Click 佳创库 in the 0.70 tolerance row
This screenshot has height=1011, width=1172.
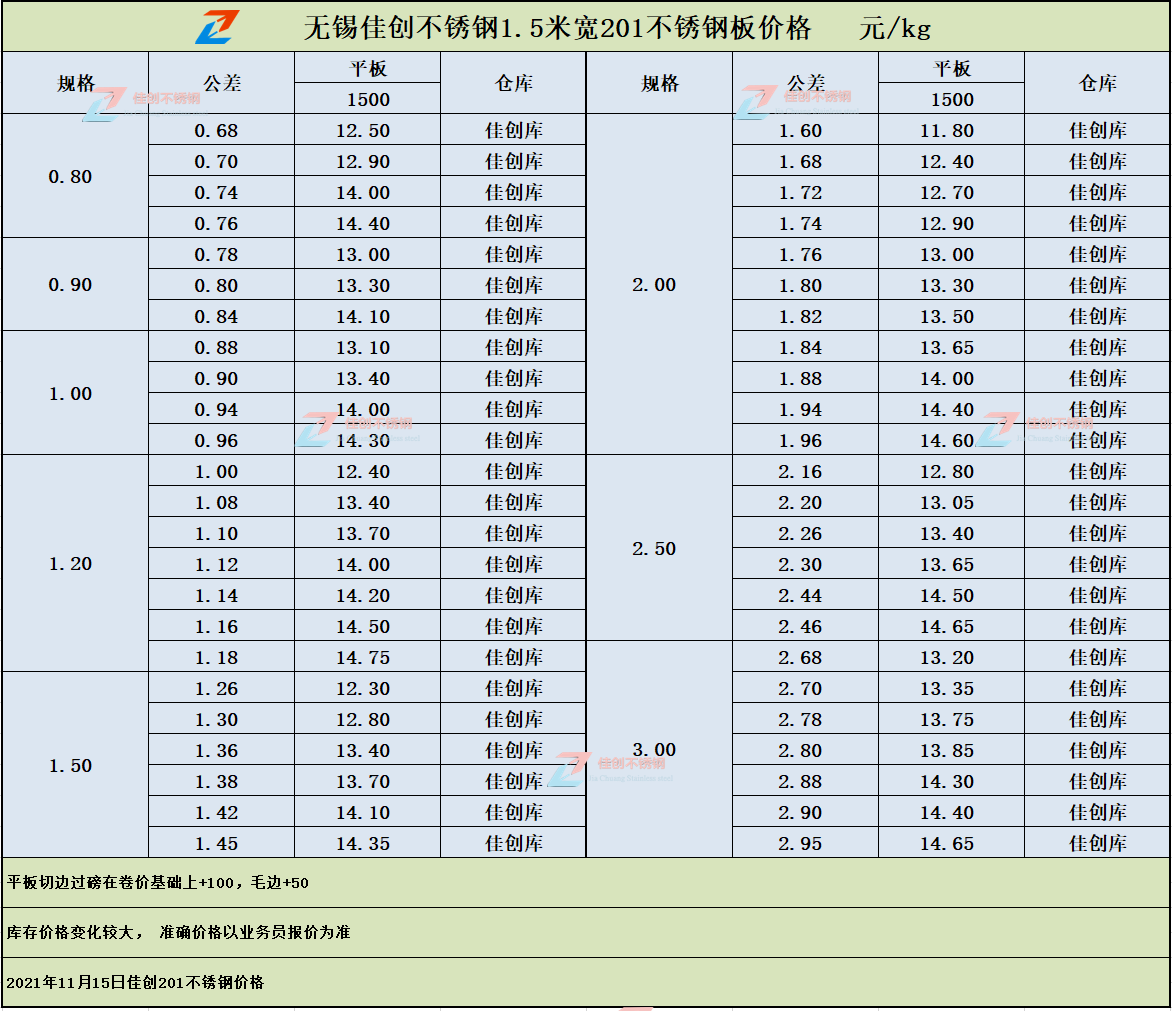click(514, 161)
